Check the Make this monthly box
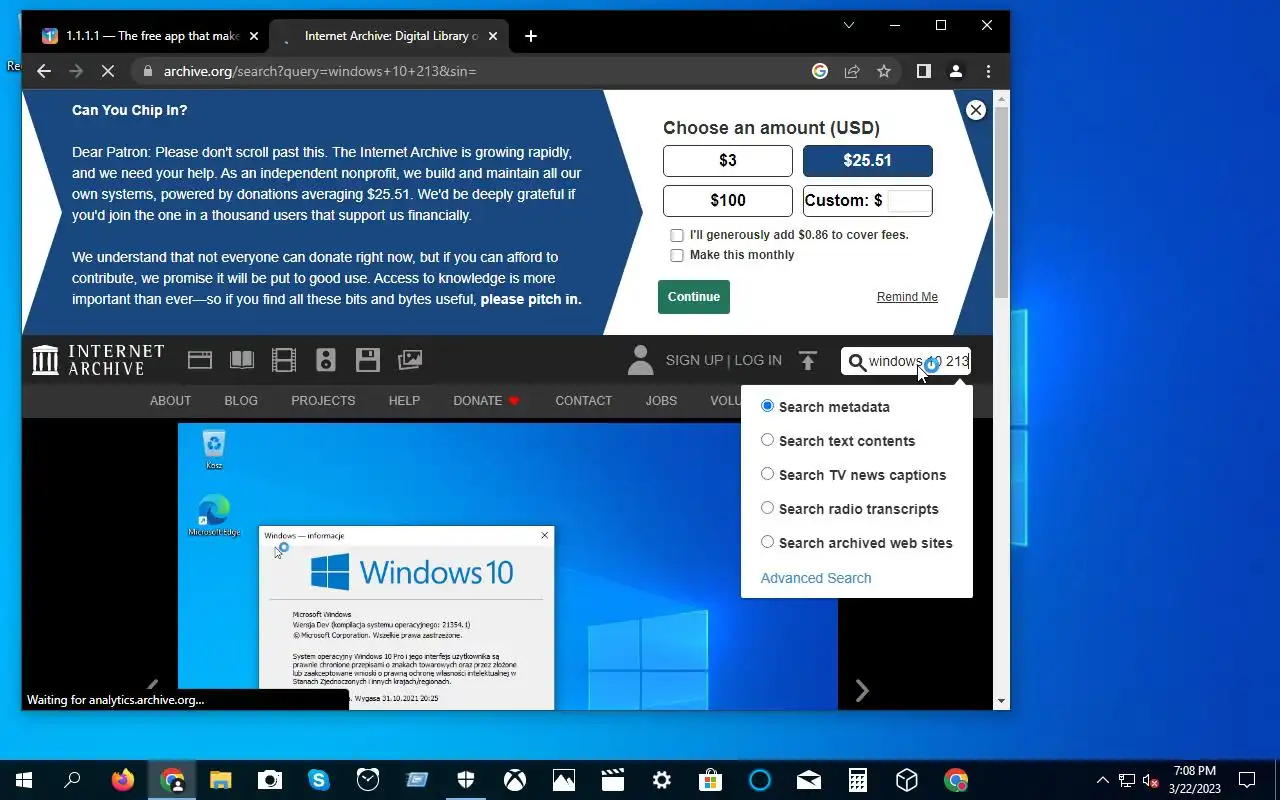 click(677, 255)
